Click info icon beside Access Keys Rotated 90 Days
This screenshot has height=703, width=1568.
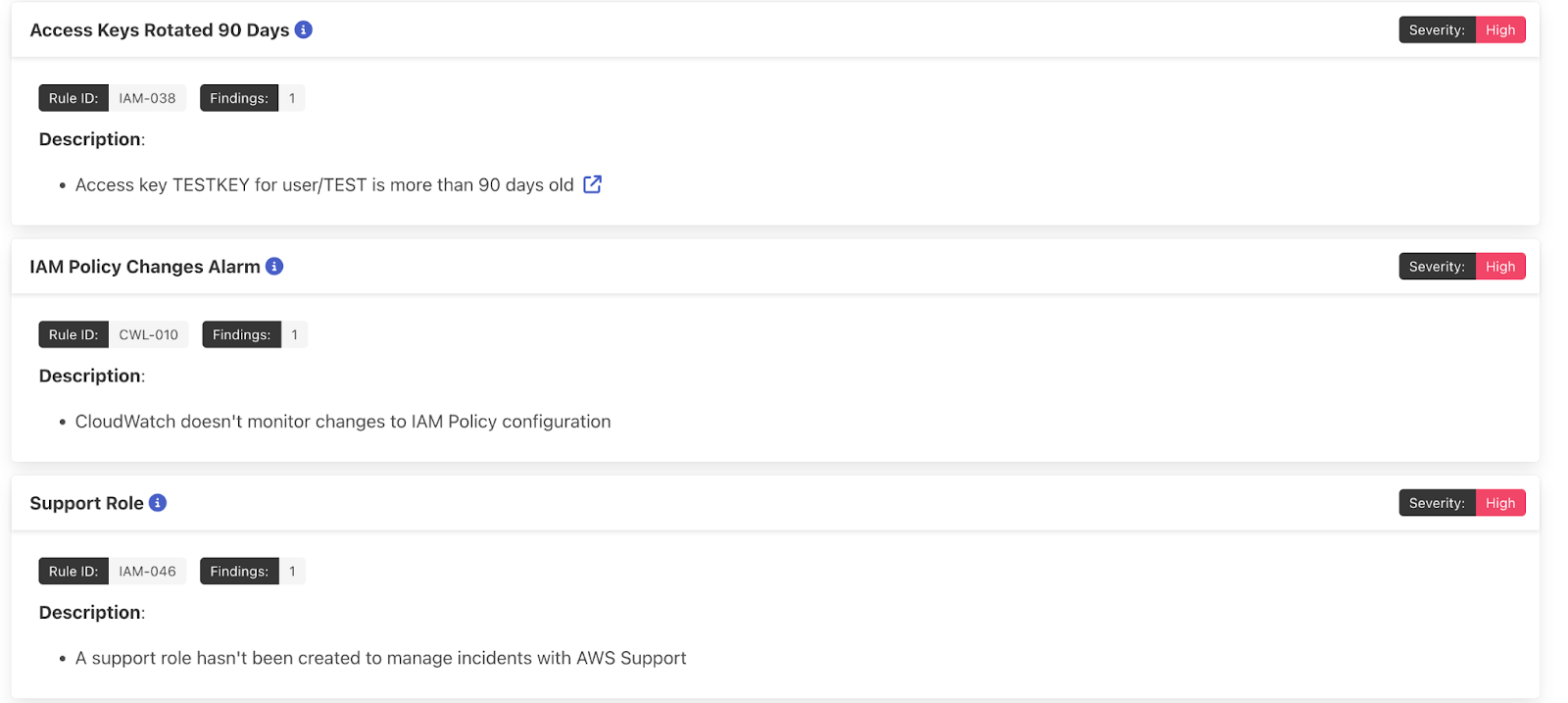click(x=304, y=30)
